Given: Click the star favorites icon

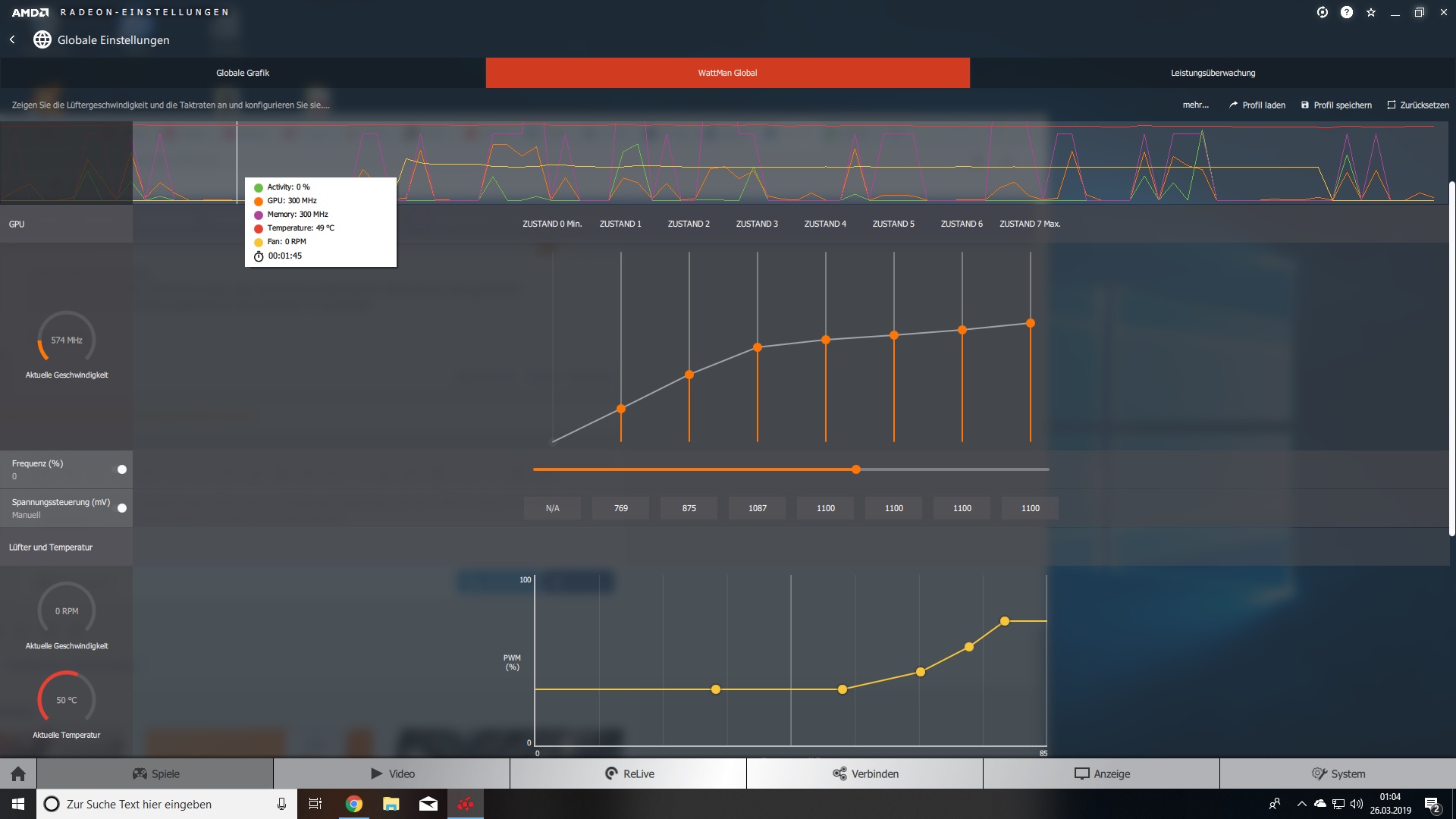Looking at the screenshot, I should pyautogui.click(x=1371, y=12).
